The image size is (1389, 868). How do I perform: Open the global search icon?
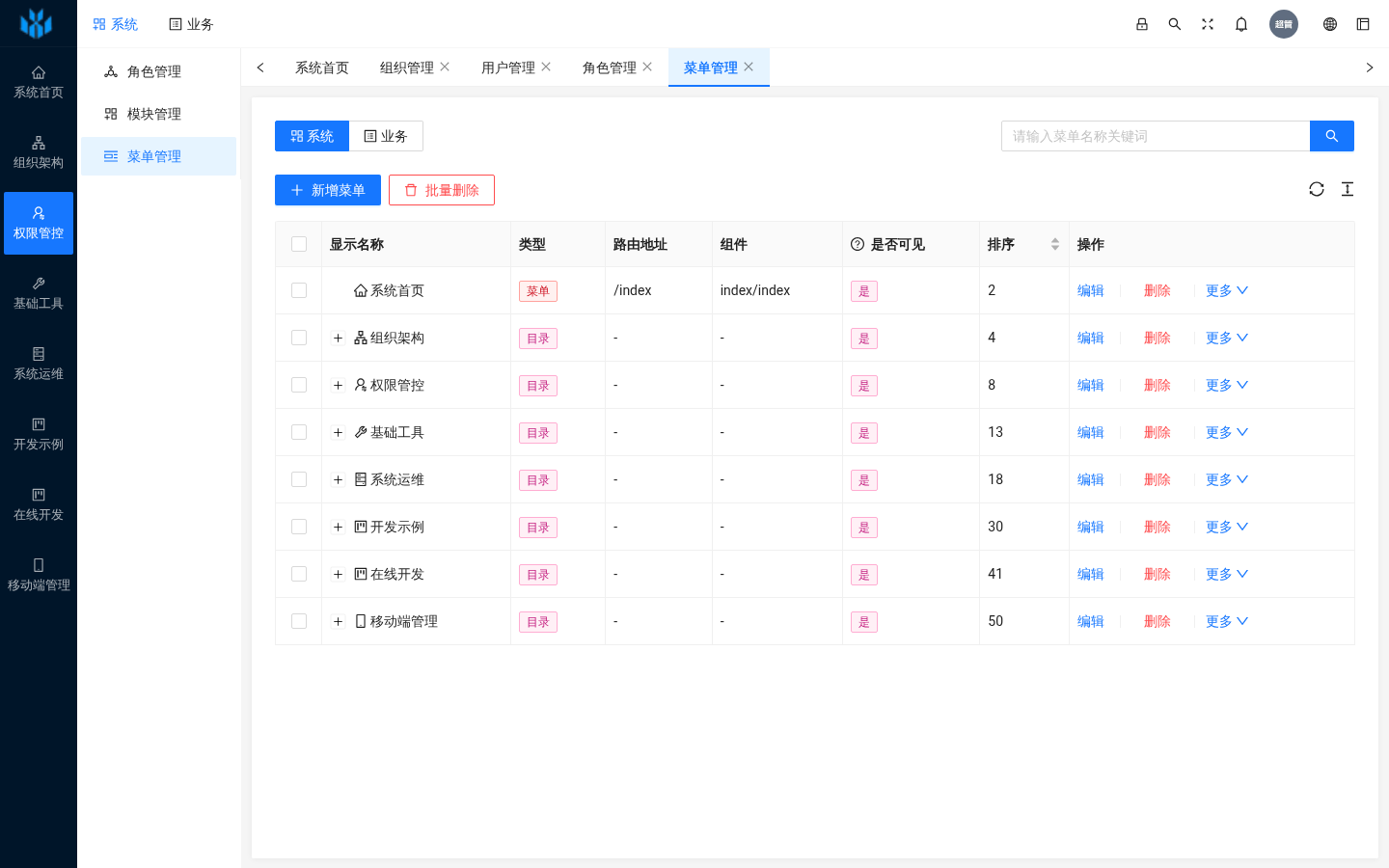1175,24
